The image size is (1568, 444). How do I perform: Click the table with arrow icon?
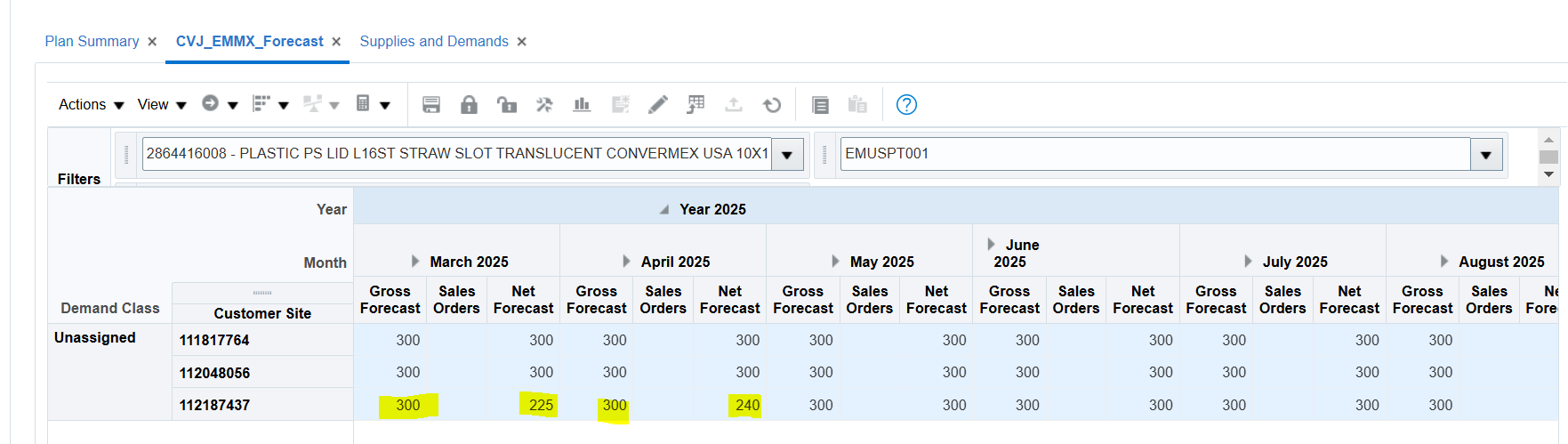point(696,105)
